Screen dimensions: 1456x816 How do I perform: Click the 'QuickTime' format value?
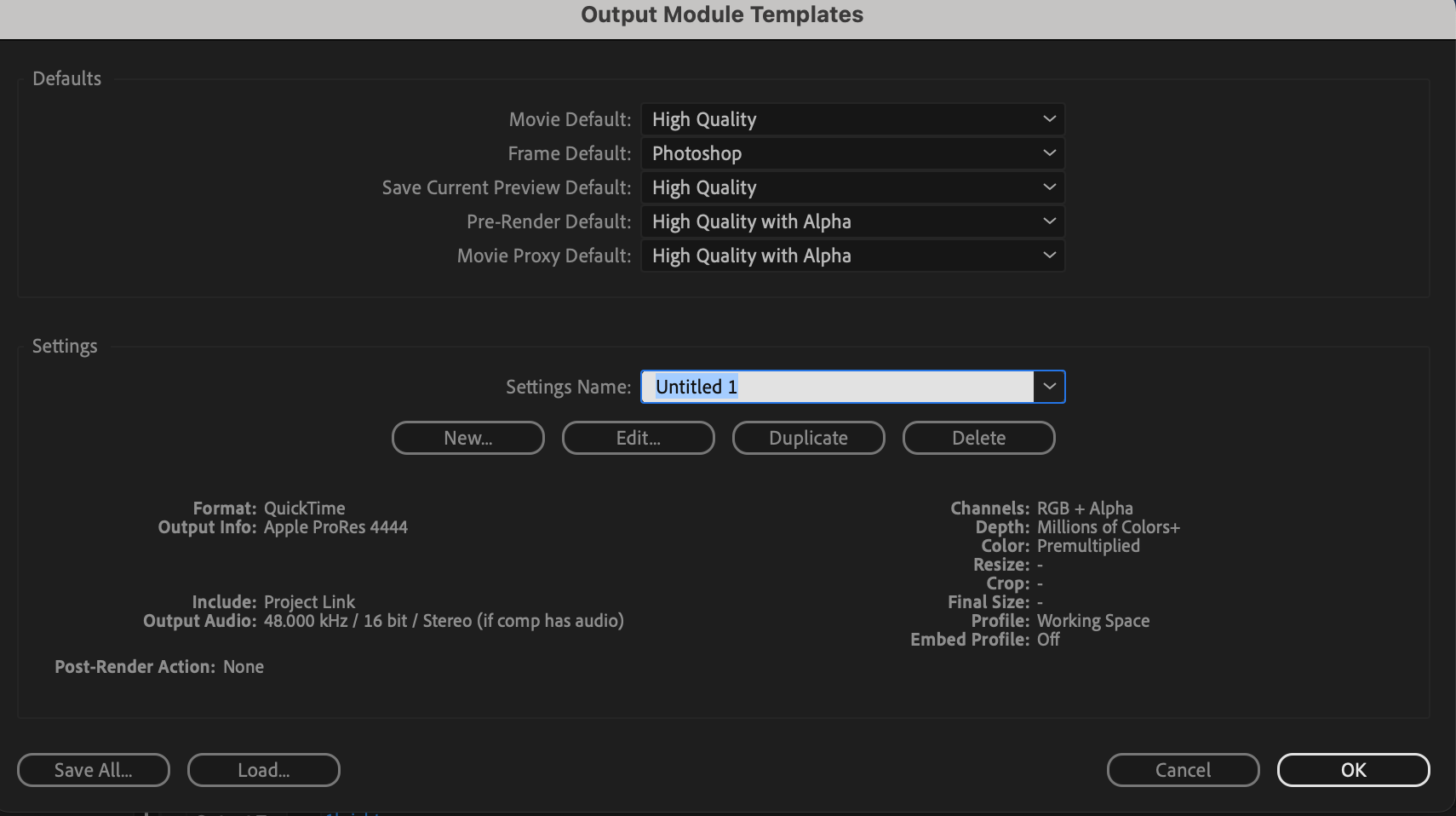point(305,509)
